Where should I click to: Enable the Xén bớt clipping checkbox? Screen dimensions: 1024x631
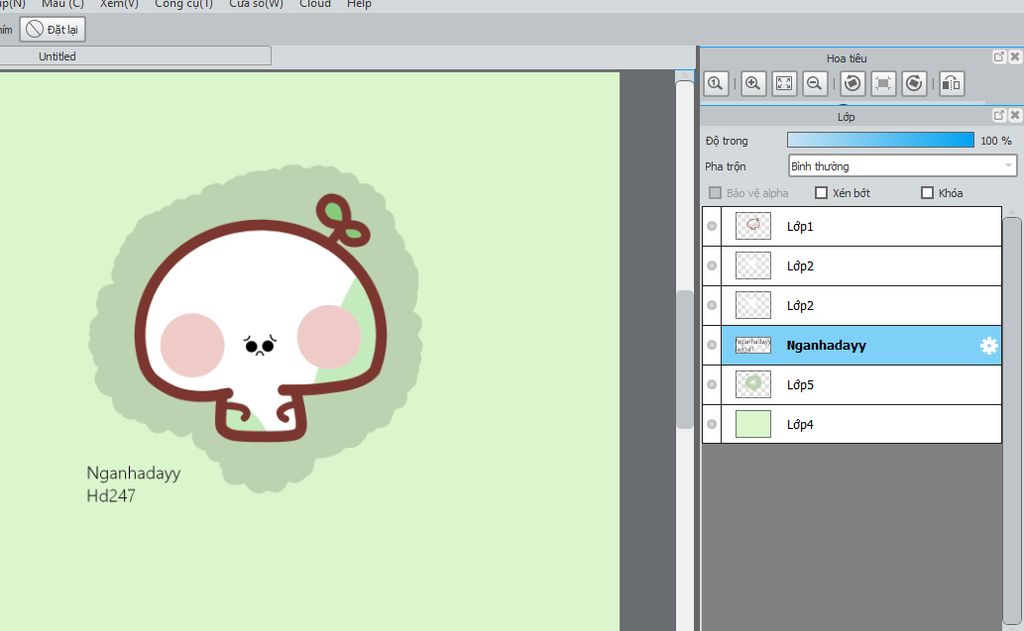pos(821,193)
